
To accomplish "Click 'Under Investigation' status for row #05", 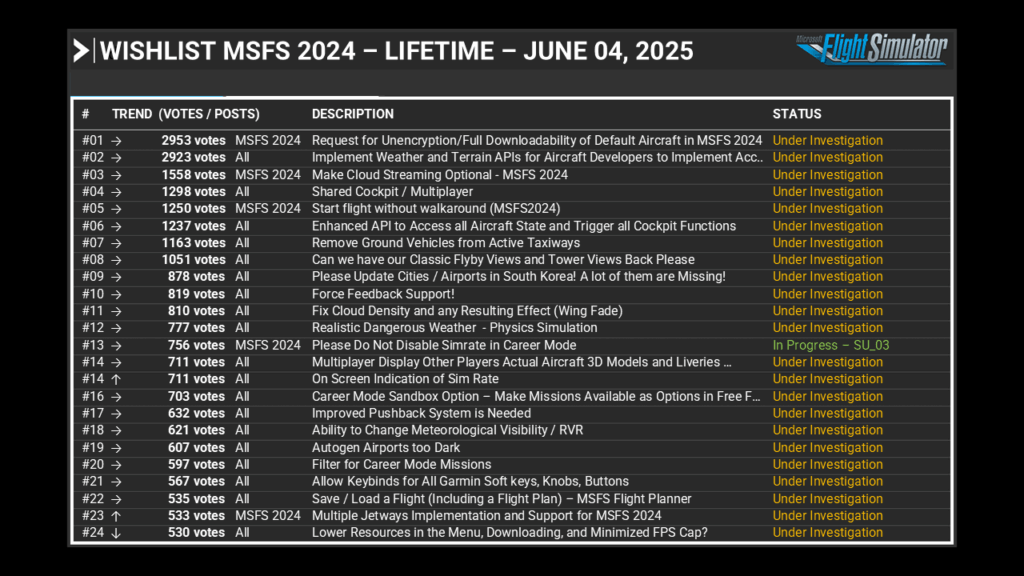I will pos(827,209).
